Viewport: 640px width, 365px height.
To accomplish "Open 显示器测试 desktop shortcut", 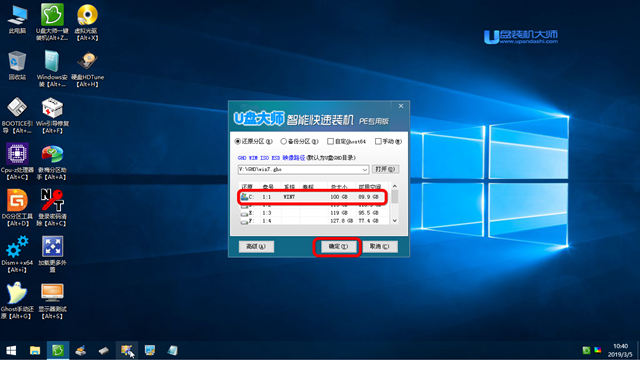I will (52, 300).
